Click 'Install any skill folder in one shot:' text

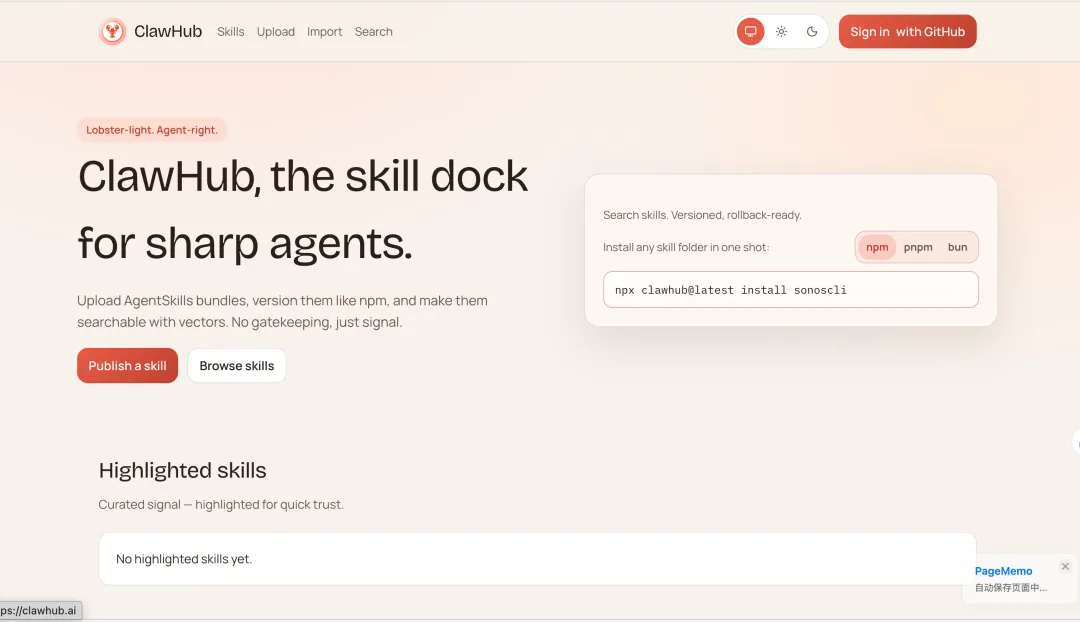tap(686, 247)
